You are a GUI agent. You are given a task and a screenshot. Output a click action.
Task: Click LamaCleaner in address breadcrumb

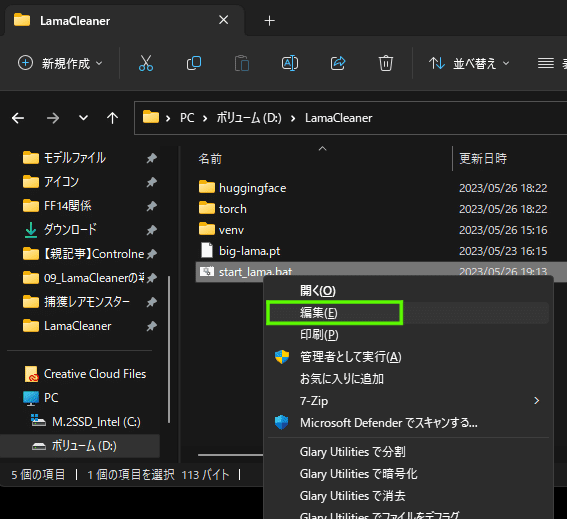[338, 118]
